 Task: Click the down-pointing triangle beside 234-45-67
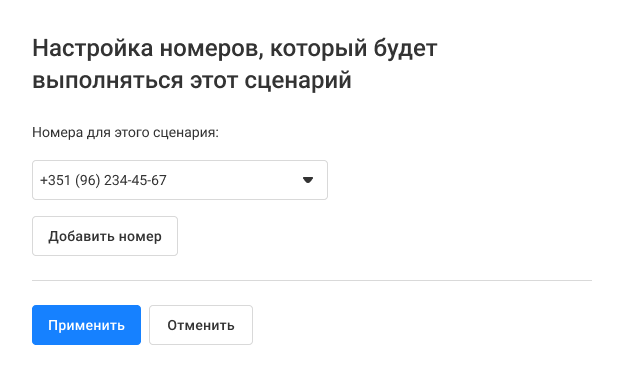[308, 180]
